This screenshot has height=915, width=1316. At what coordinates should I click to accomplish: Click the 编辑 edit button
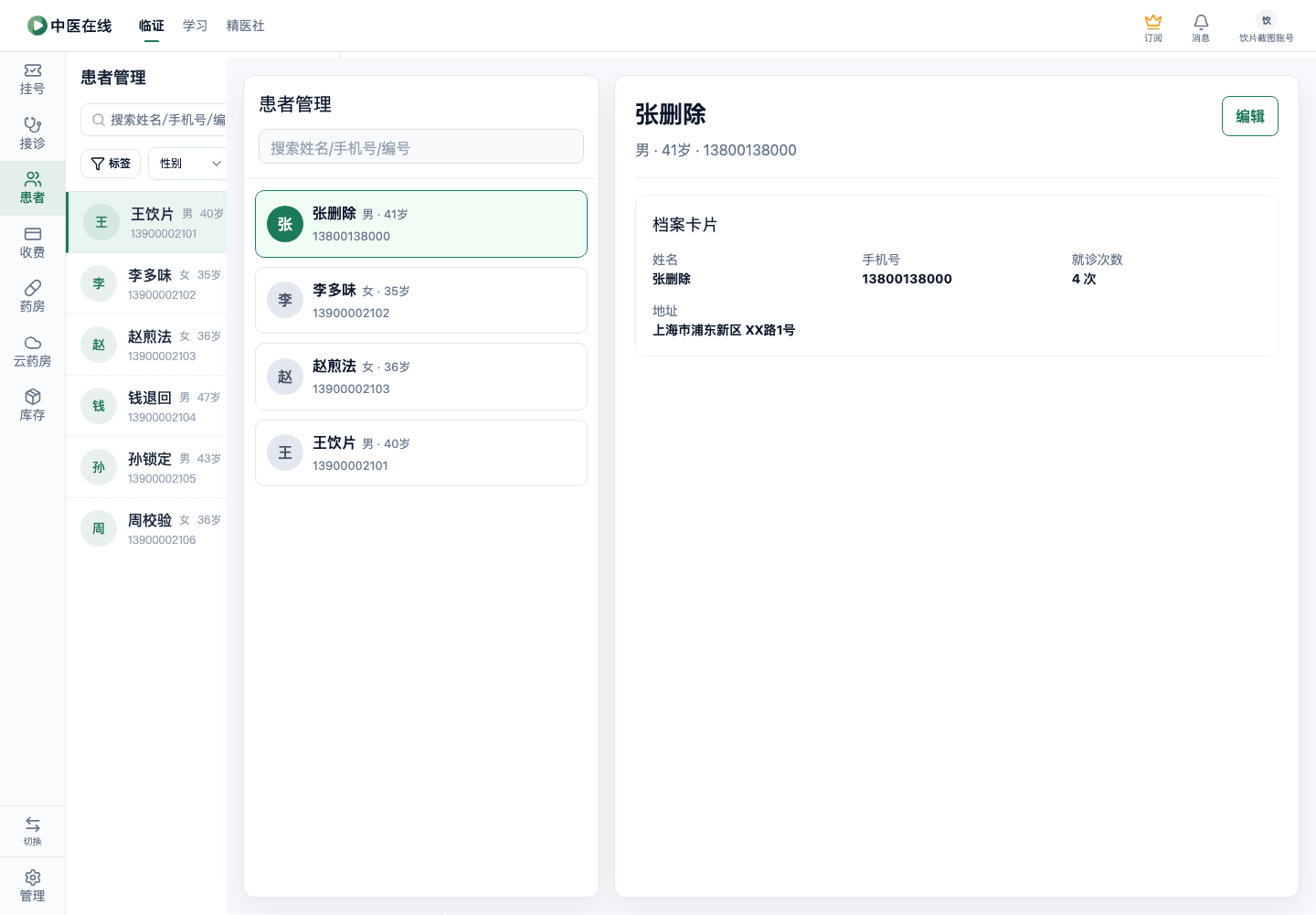[x=1250, y=116]
